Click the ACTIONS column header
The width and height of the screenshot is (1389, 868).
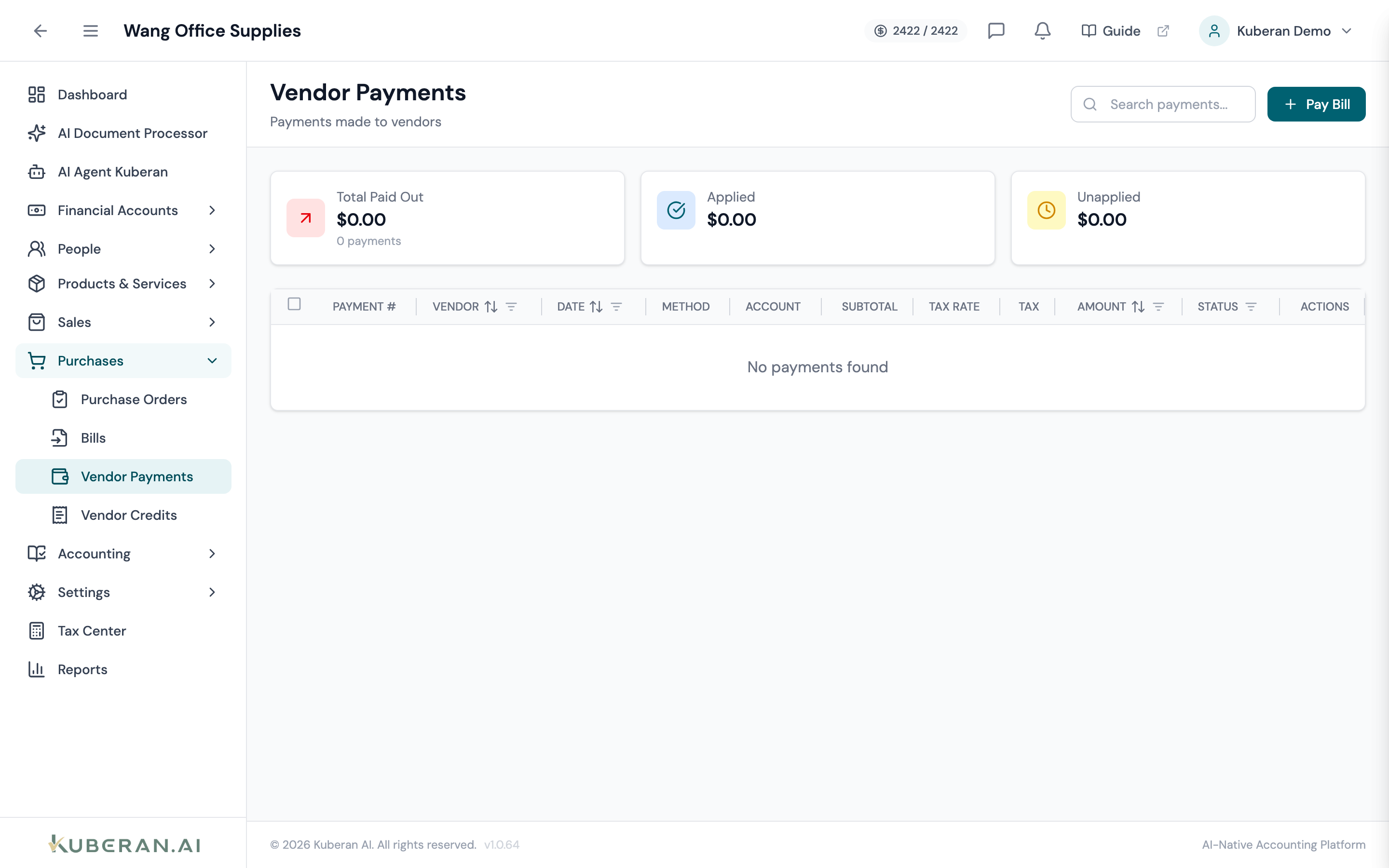[1325, 307]
